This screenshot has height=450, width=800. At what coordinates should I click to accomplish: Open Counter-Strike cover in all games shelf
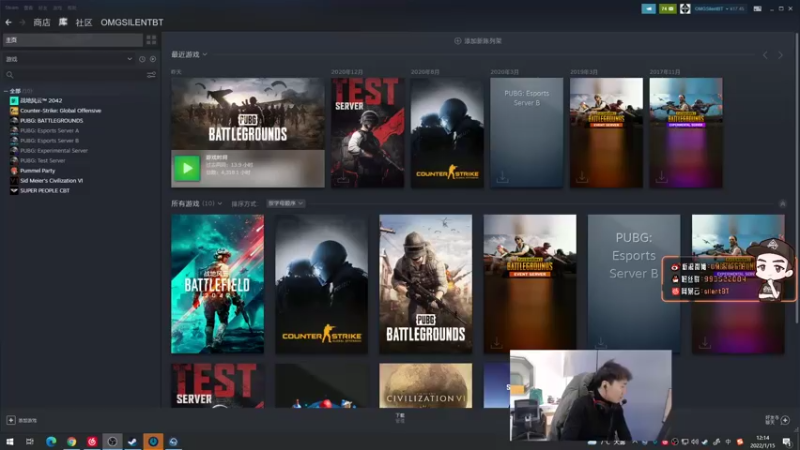[321, 284]
